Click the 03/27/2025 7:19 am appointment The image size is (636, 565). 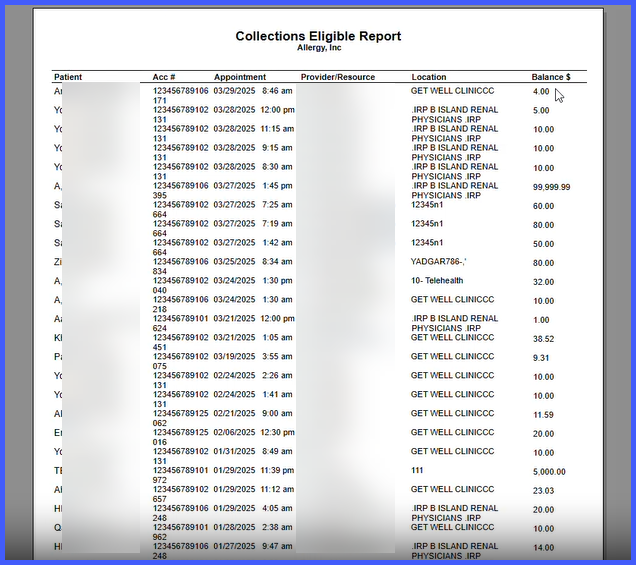click(253, 224)
